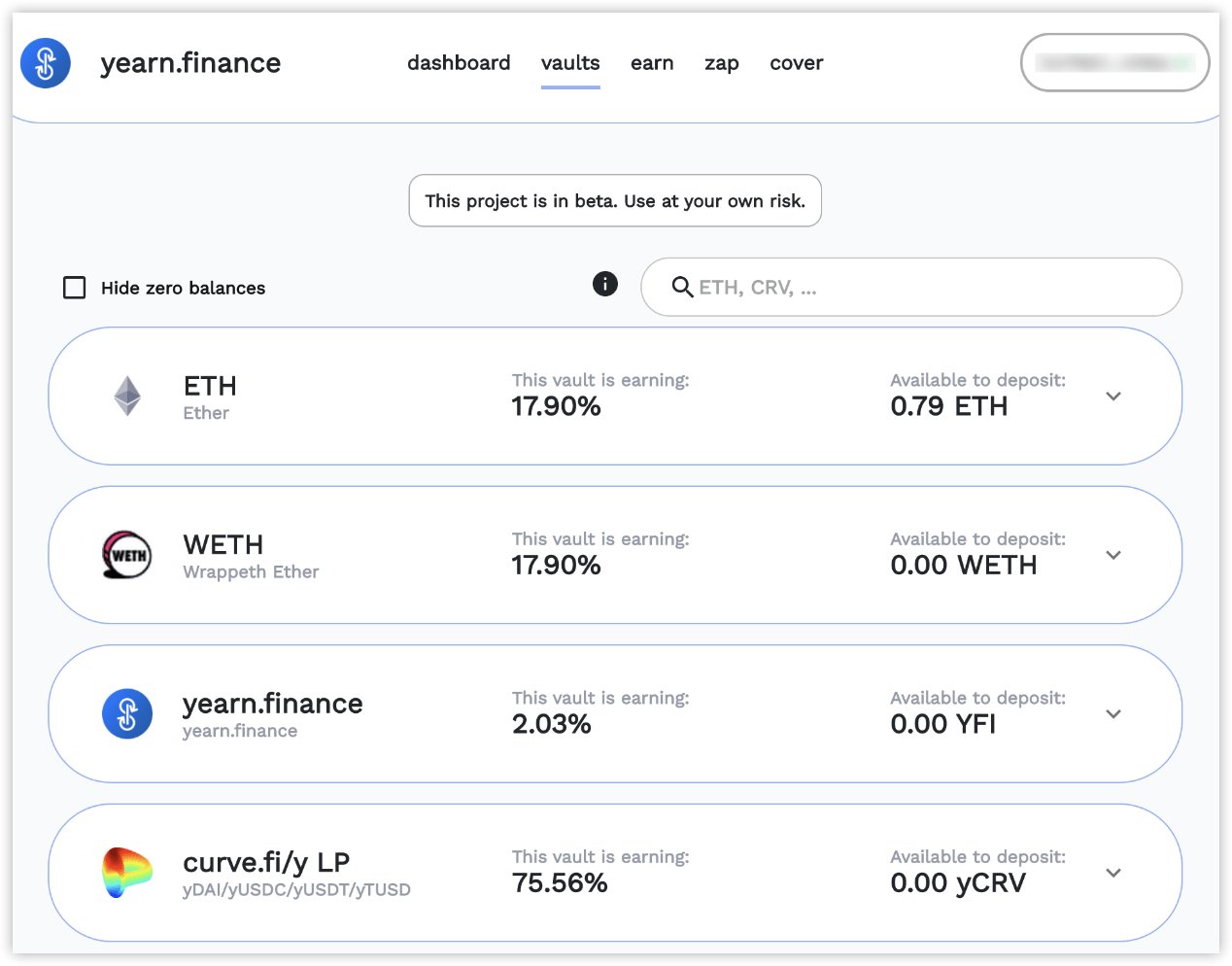
Task: Click the YFI vault blue icon
Action: [127, 714]
